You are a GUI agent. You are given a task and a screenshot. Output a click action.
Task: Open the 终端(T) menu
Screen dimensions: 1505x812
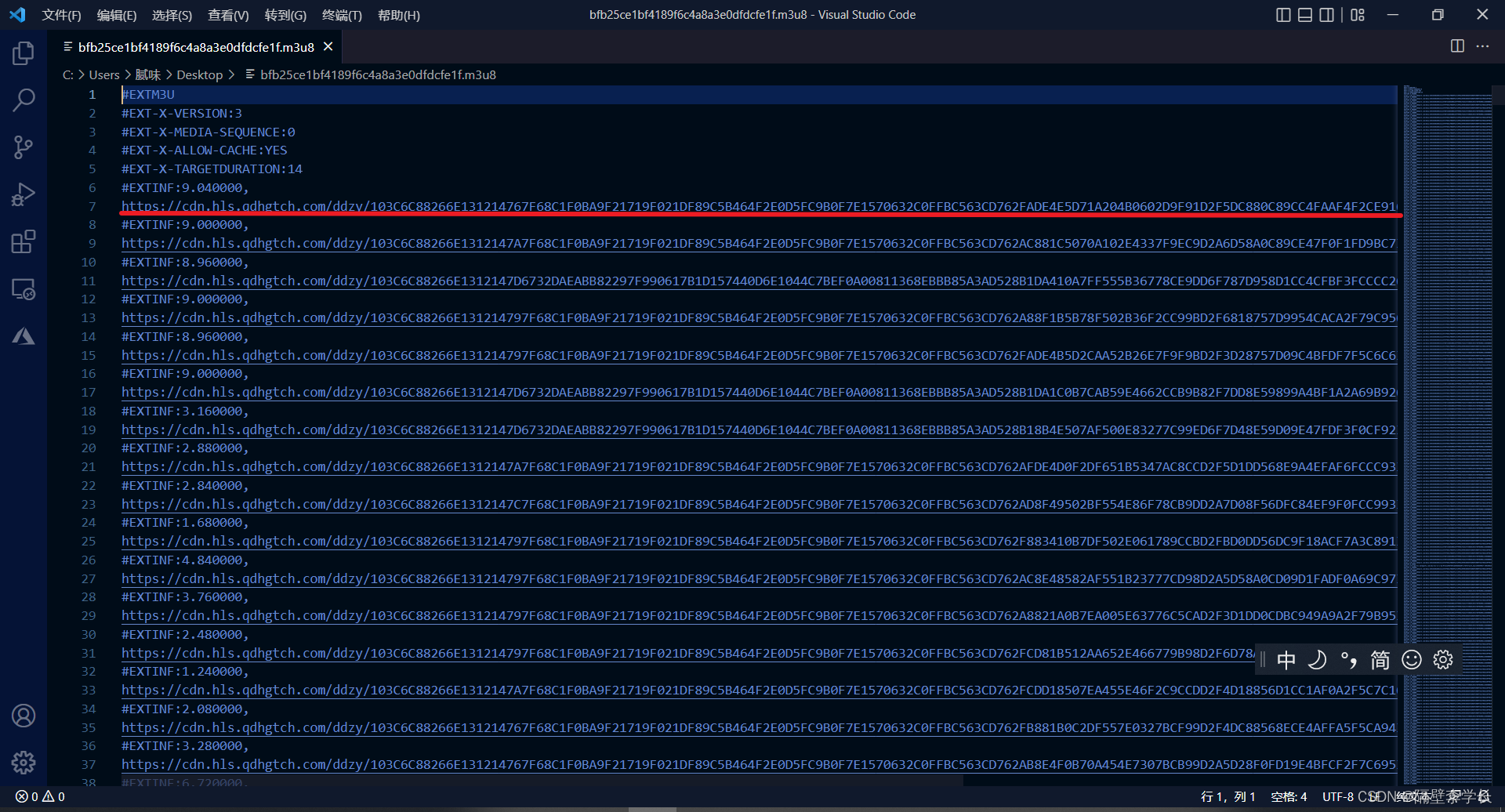click(x=342, y=15)
